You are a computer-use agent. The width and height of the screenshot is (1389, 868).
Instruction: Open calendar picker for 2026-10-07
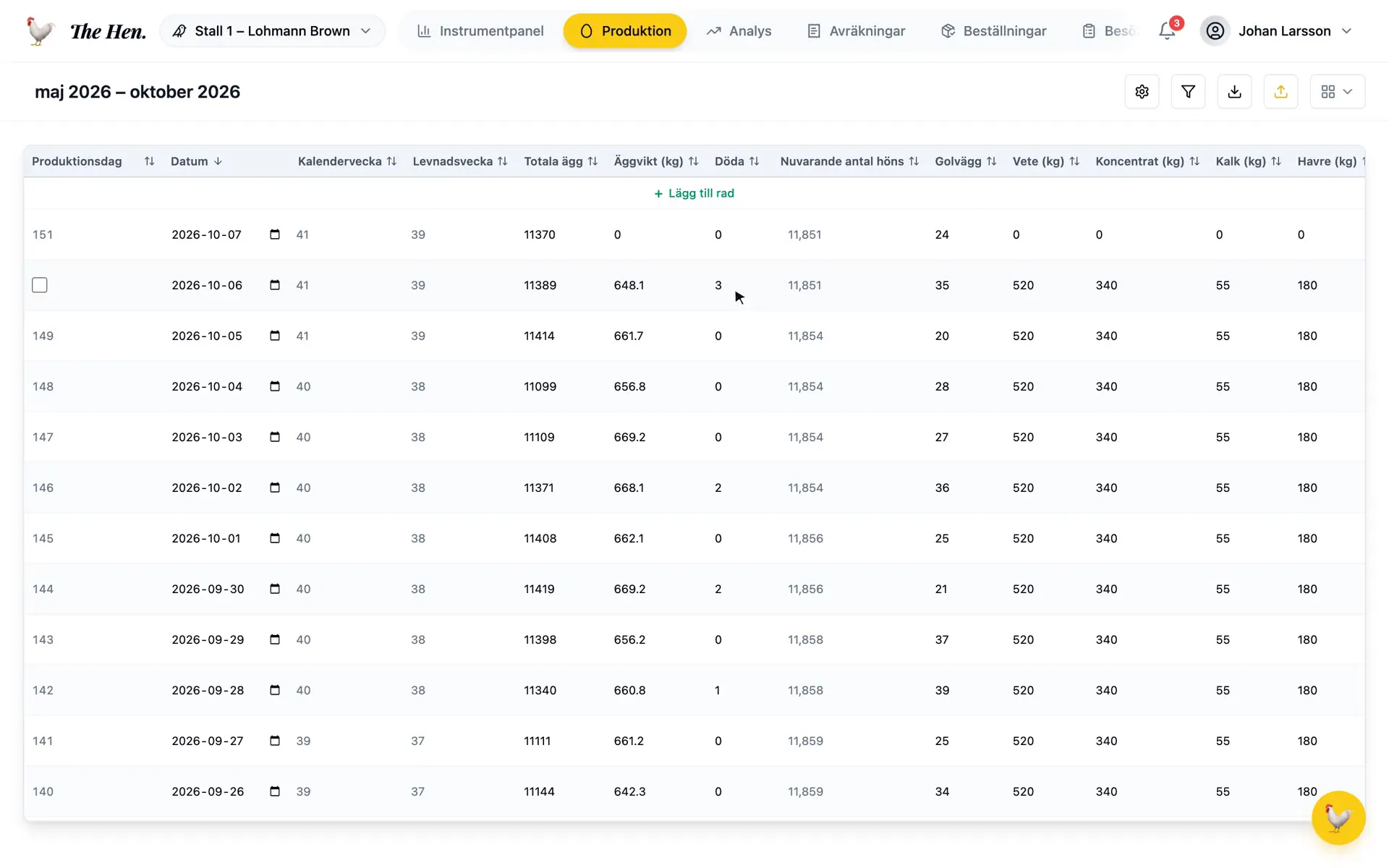coord(275,234)
